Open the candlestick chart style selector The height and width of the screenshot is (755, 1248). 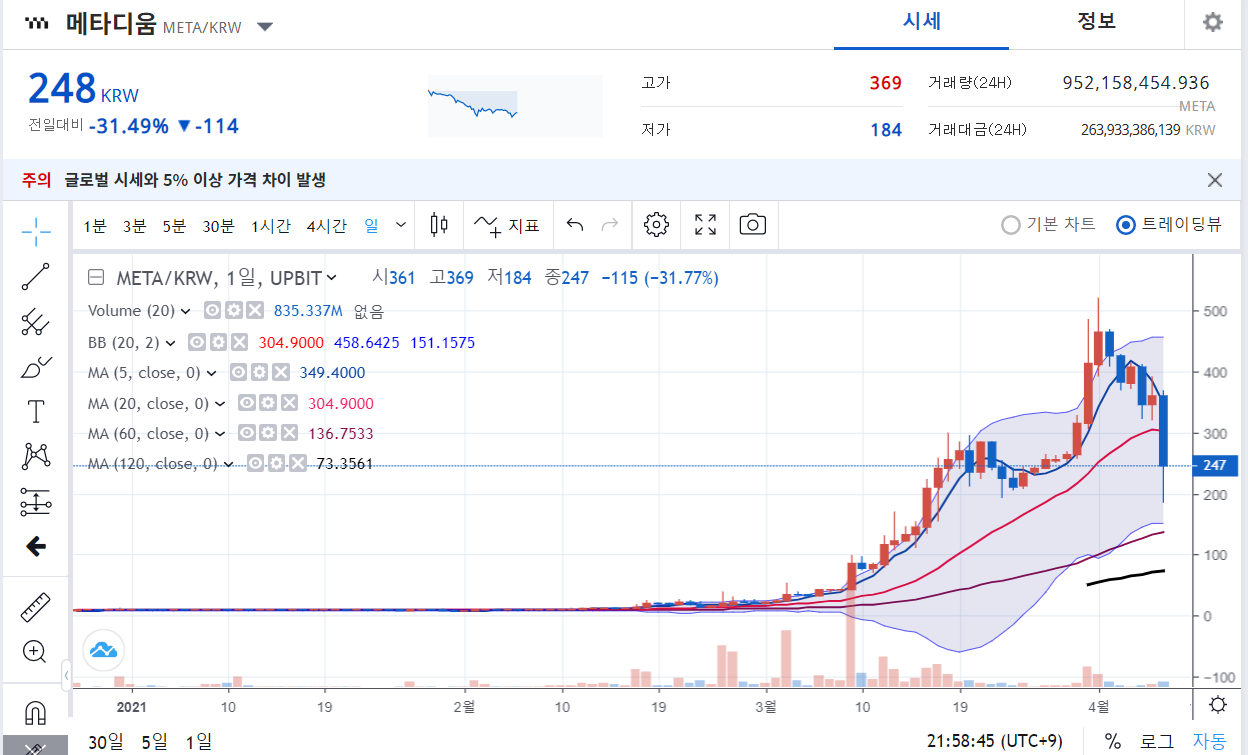pyautogui.click(x=438, y=225)
